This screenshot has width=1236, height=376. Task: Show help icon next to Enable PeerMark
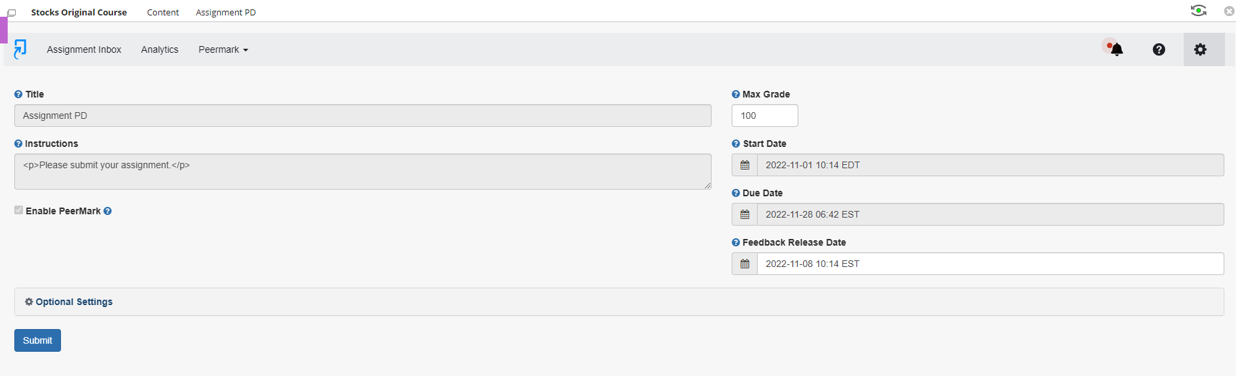coord(108,211)
